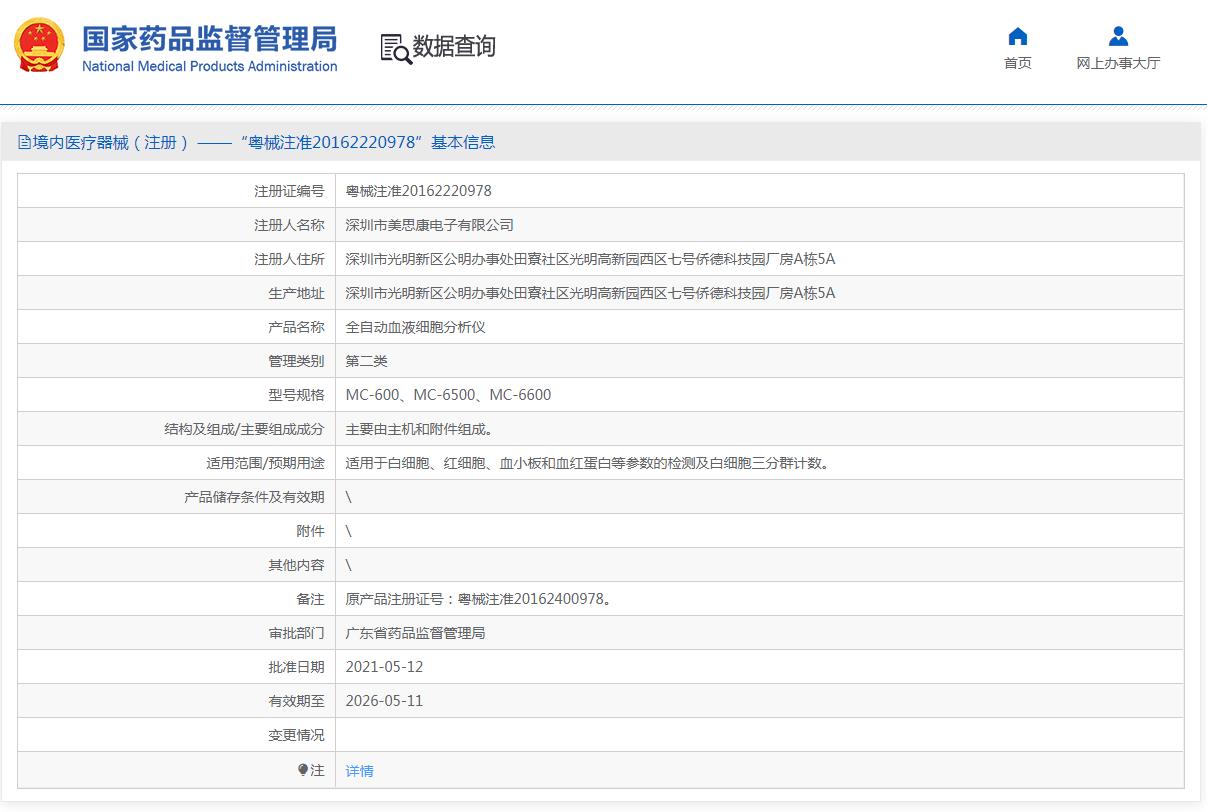Click the 产品名称 row label
This screenshot has height=812, width=1207.
296,327
